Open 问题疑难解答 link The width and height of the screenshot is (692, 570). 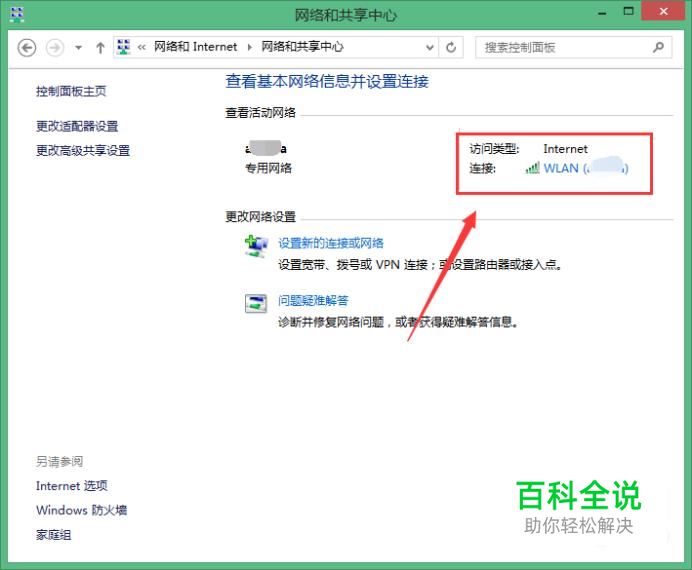click(313, 300)
